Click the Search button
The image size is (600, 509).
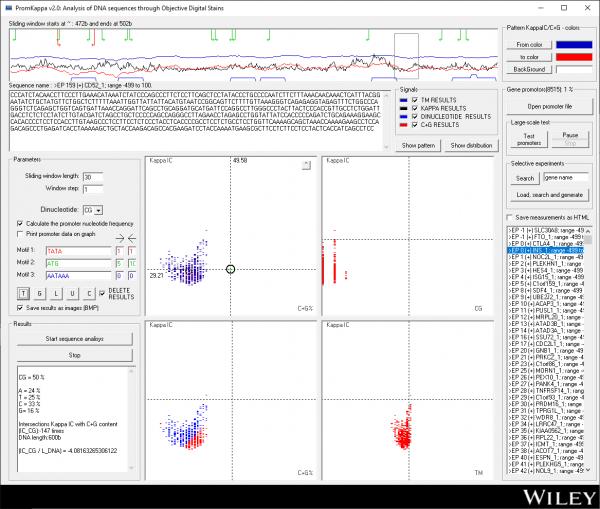[x=525, y=178]
